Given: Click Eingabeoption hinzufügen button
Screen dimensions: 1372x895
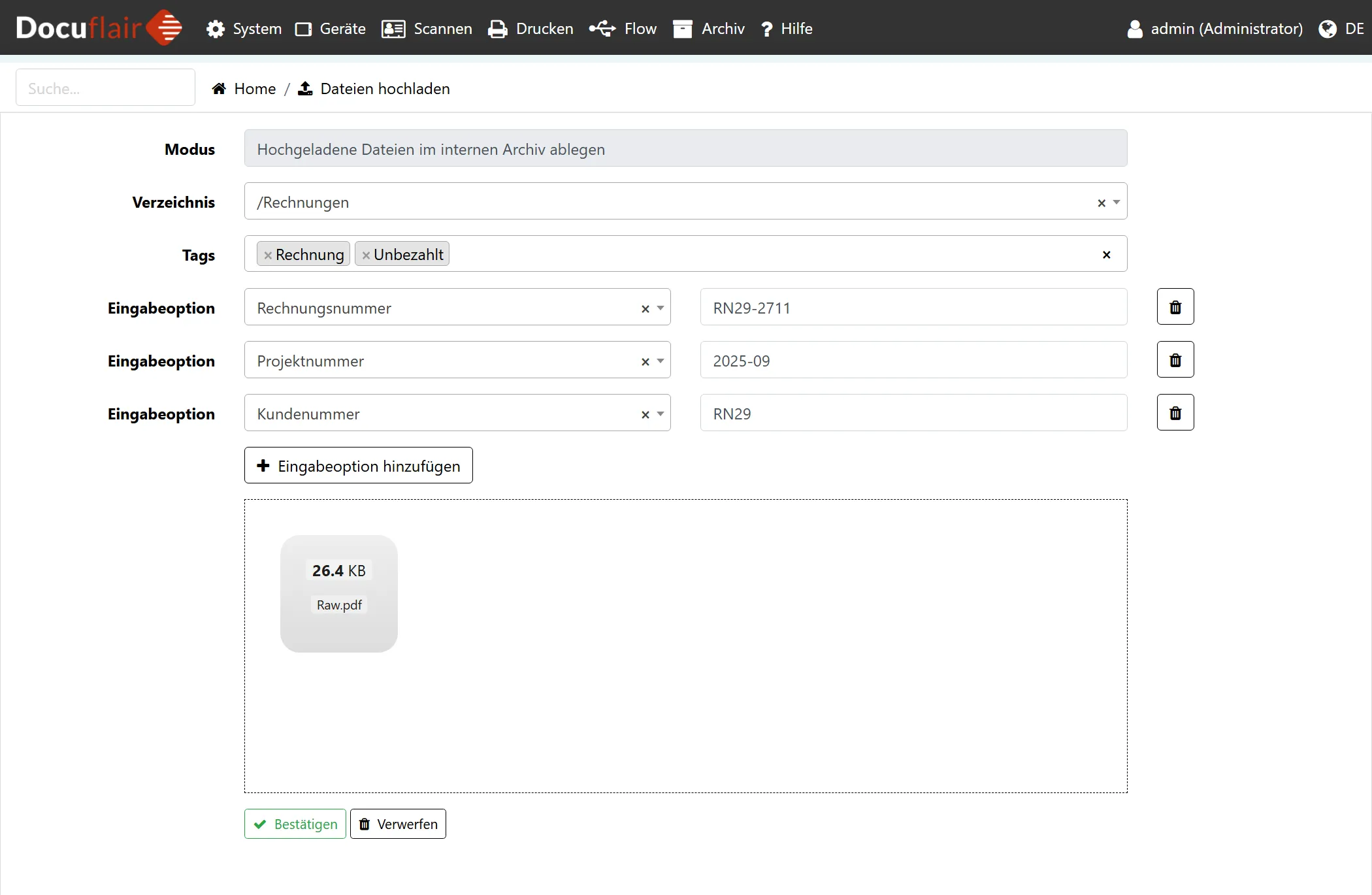Looking at the screenshot, I should tap(358, 466).
